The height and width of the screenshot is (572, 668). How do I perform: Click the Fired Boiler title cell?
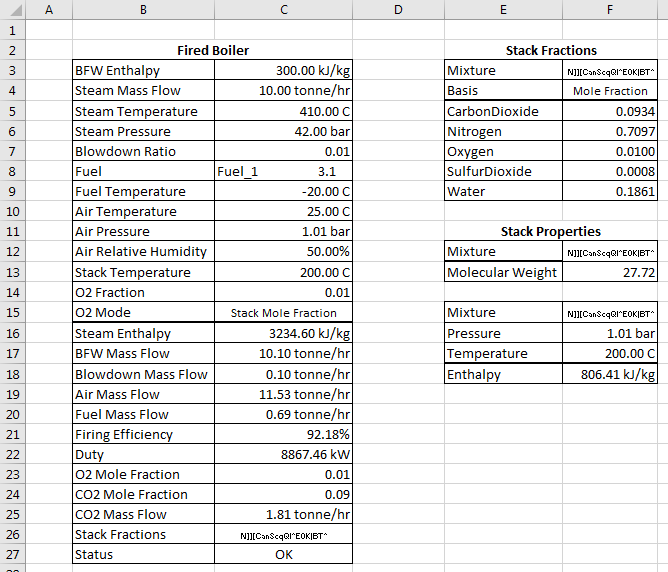(213, 50)
